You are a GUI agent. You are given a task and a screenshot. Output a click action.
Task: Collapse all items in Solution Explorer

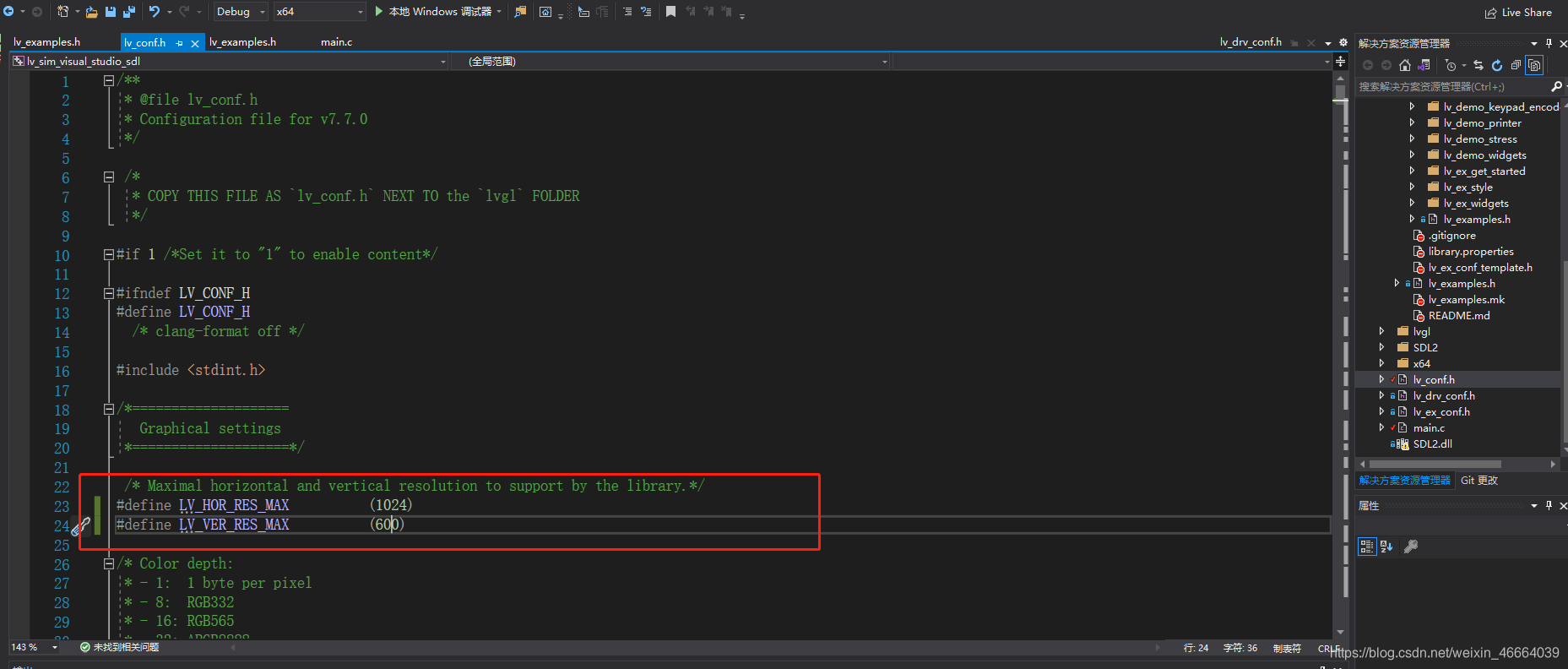(1516, 65)
